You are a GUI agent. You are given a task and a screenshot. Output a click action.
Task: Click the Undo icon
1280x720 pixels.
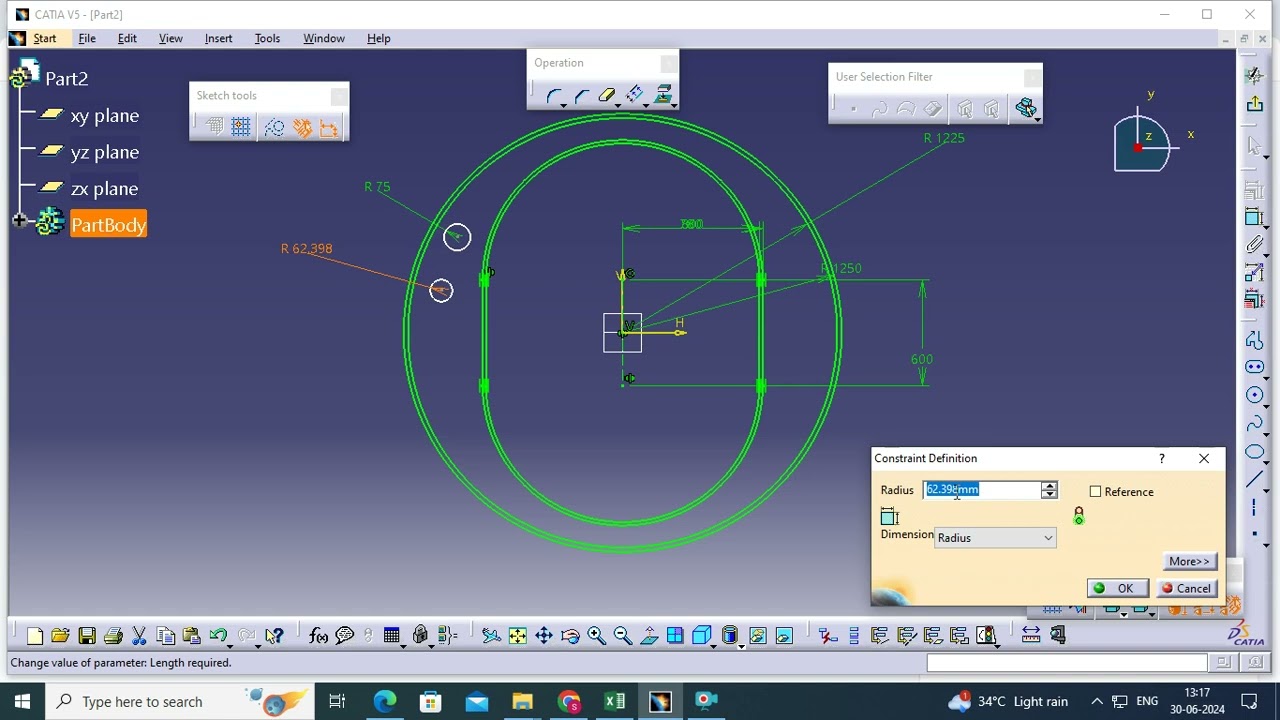click(x=218, y=636)
